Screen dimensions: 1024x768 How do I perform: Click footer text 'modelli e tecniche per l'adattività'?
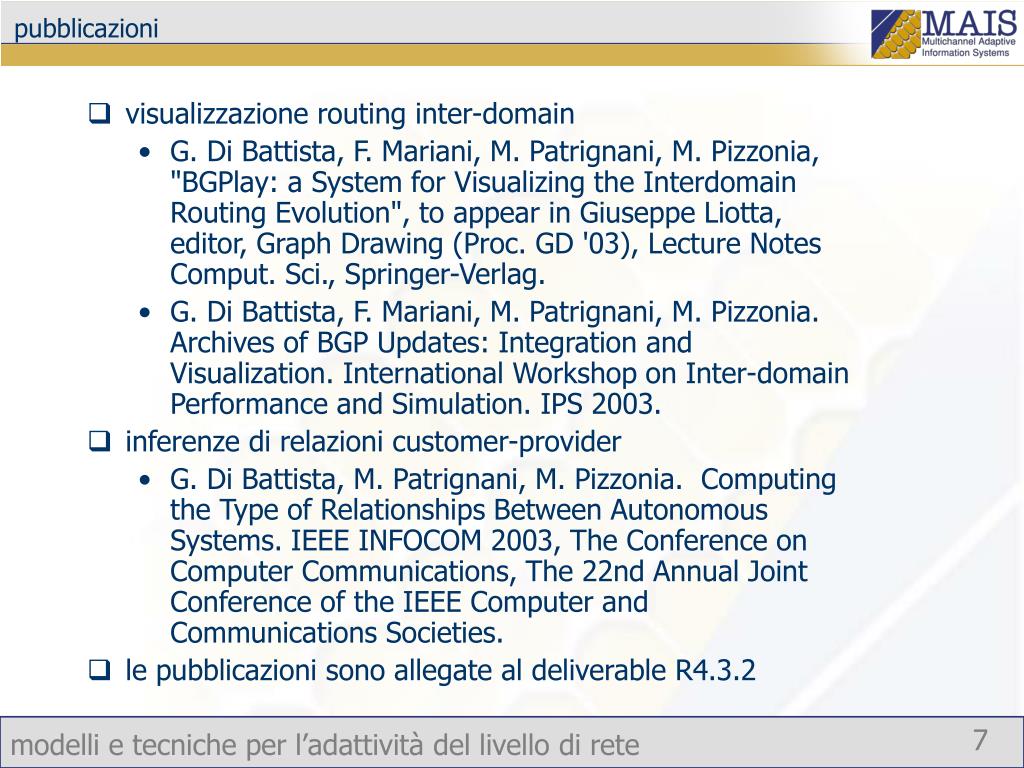tap(219, 744)
